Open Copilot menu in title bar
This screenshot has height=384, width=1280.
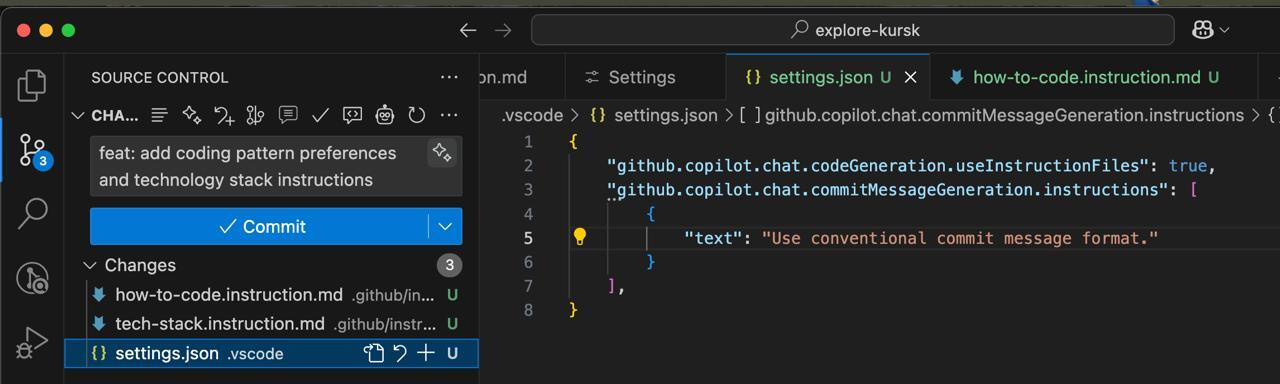1210,30
